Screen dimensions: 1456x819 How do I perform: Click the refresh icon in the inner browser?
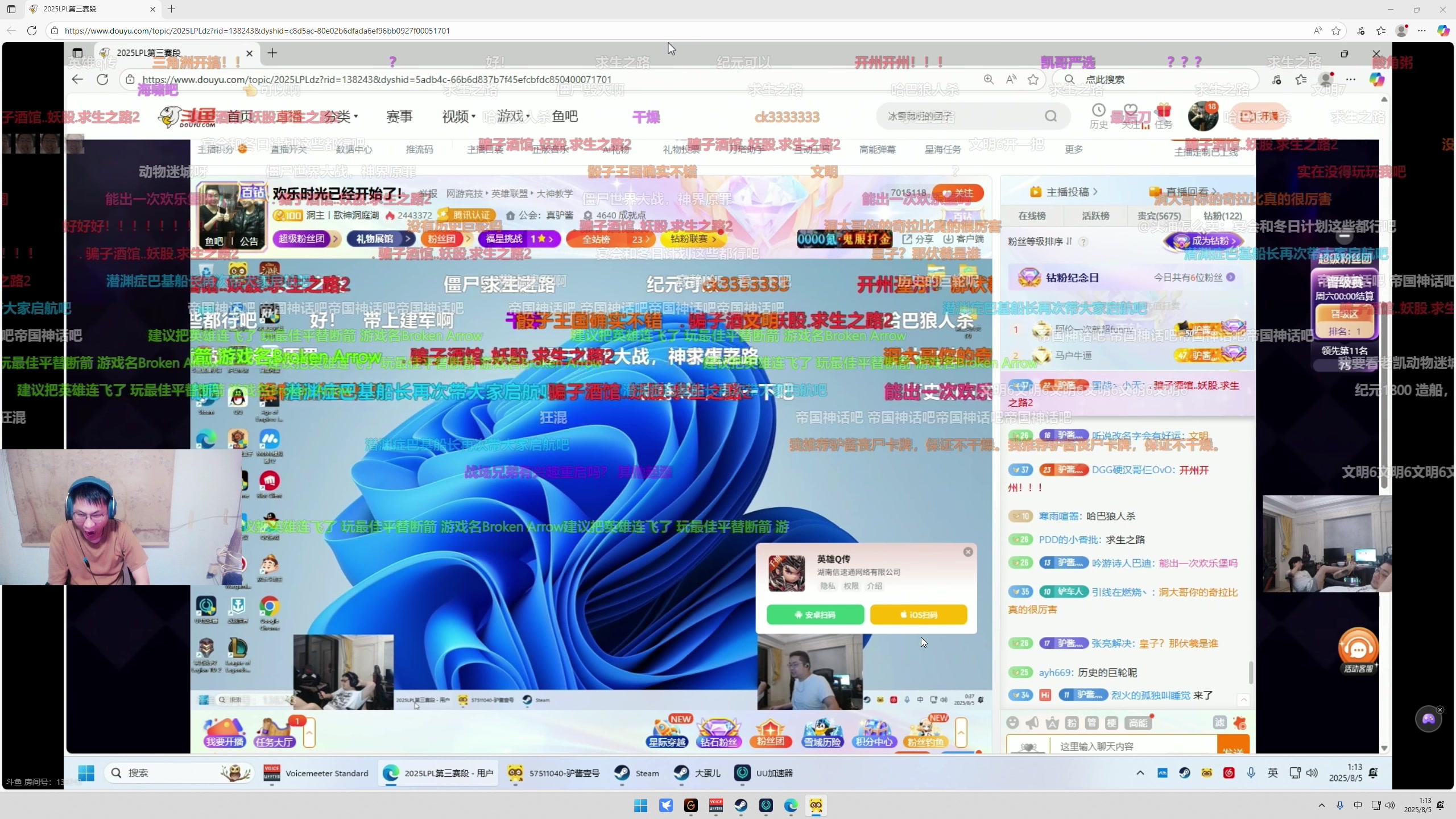pos(102,79)
